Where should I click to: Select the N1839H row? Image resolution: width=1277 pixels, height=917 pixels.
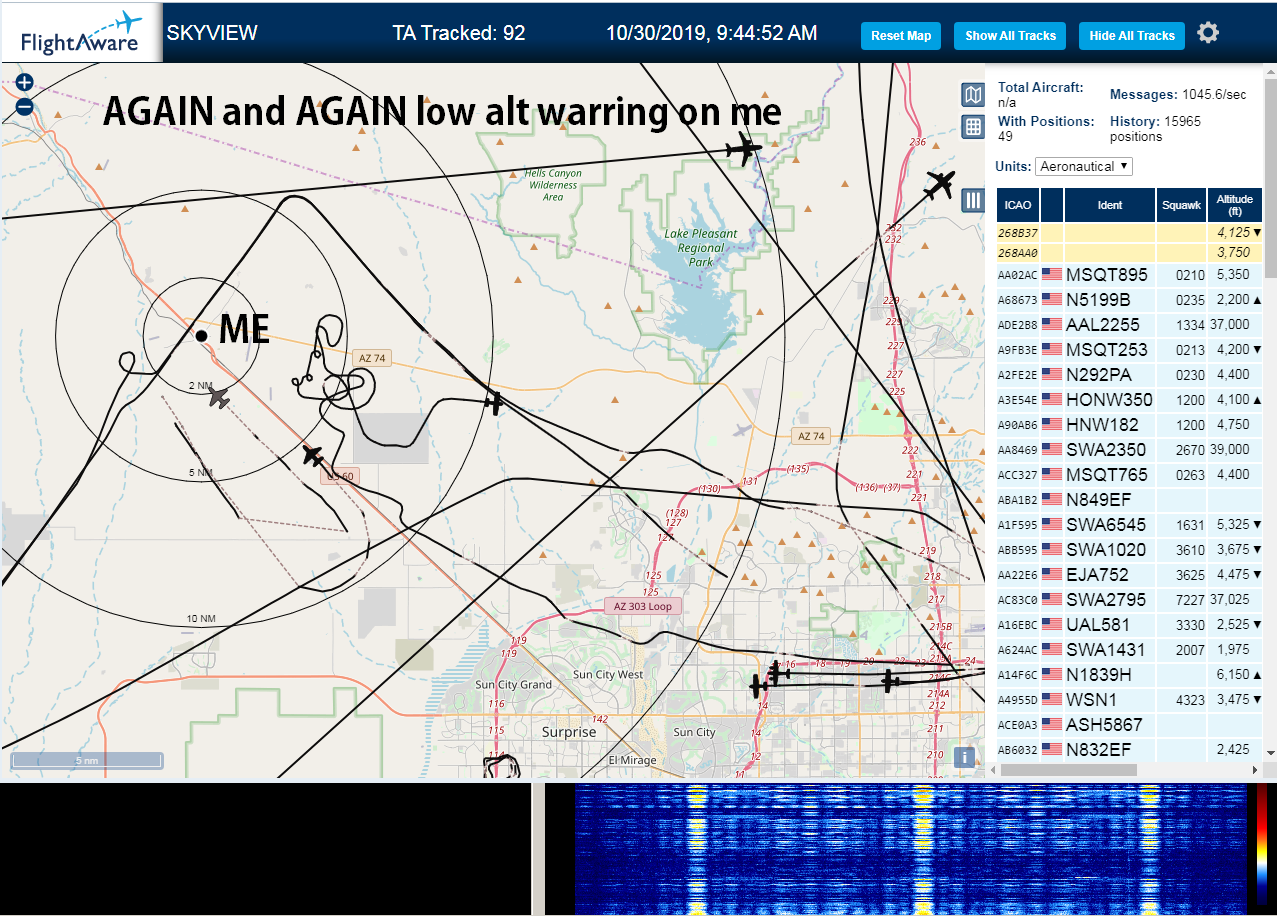1130,674
